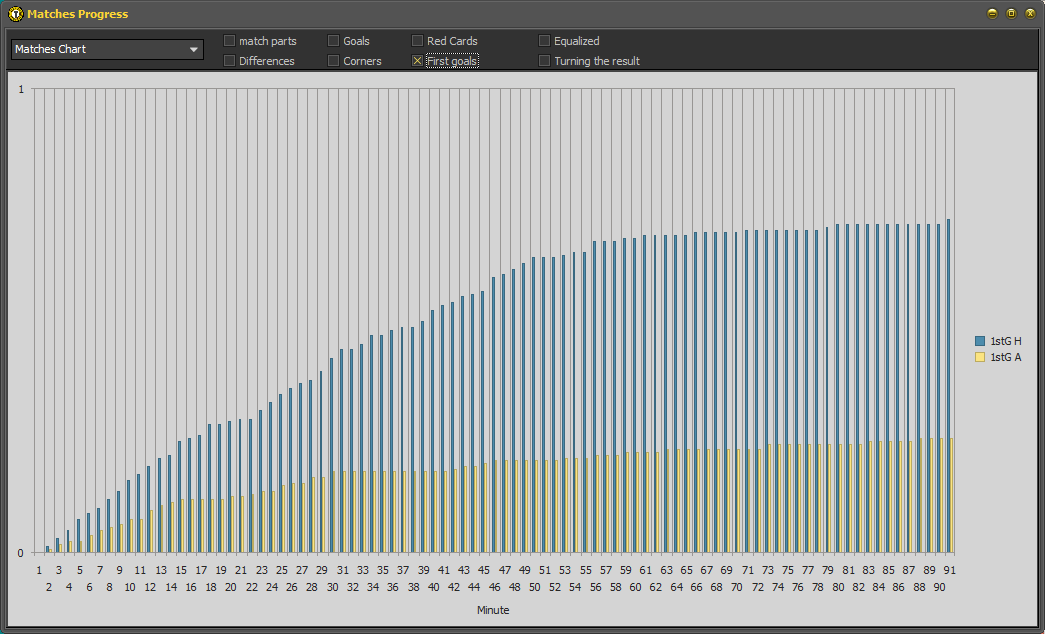
Task: Click the yellow 1stG A legend swatch
Action: tap(980, 357)
